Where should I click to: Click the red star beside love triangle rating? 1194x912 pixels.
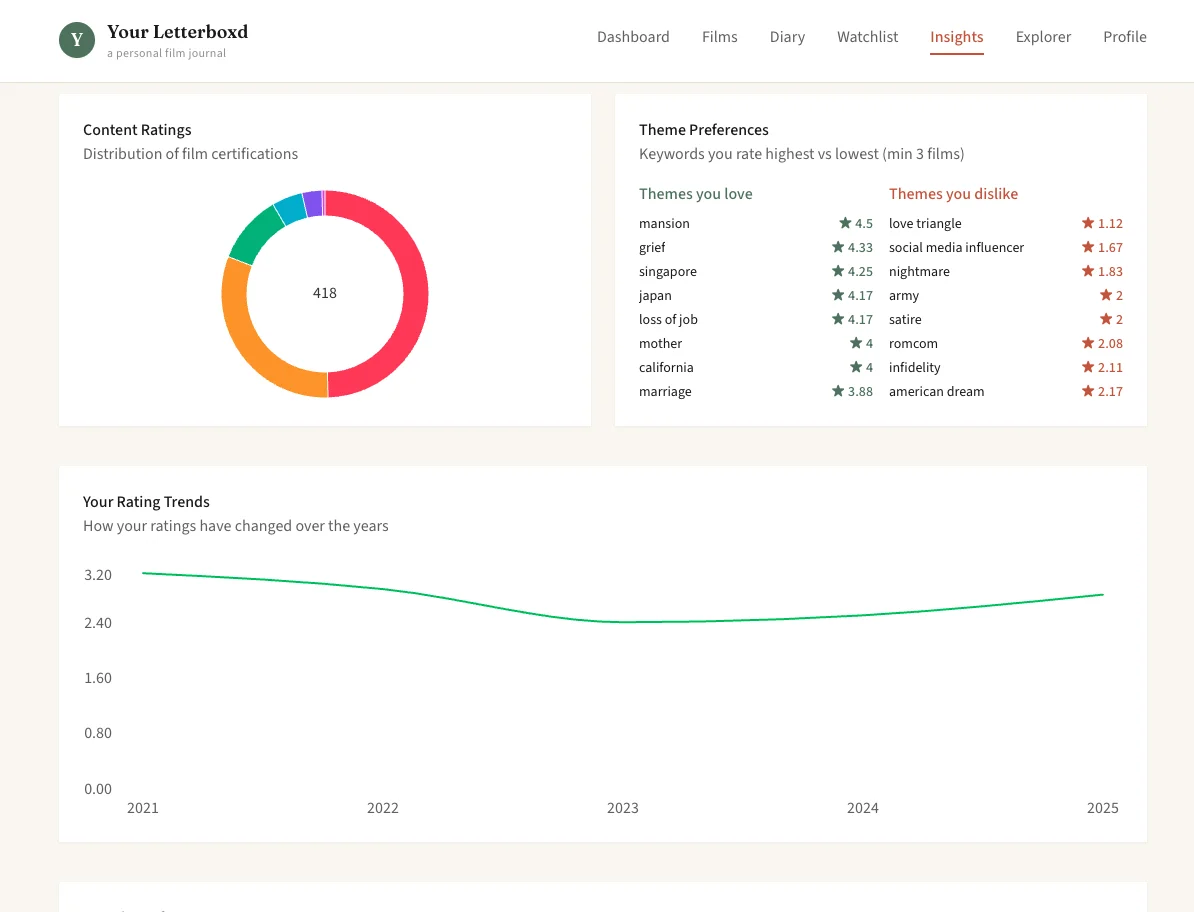[1088, 223]
